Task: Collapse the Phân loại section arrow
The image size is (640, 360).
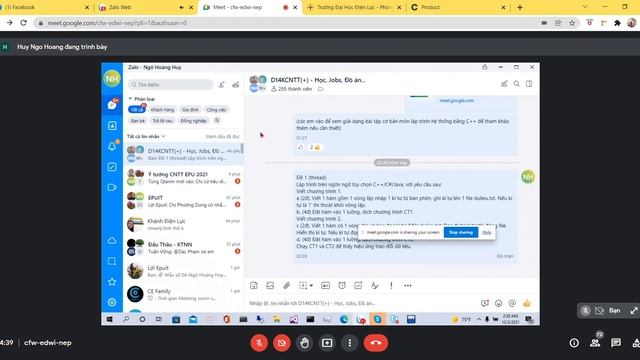Action: tap(130, 99)
